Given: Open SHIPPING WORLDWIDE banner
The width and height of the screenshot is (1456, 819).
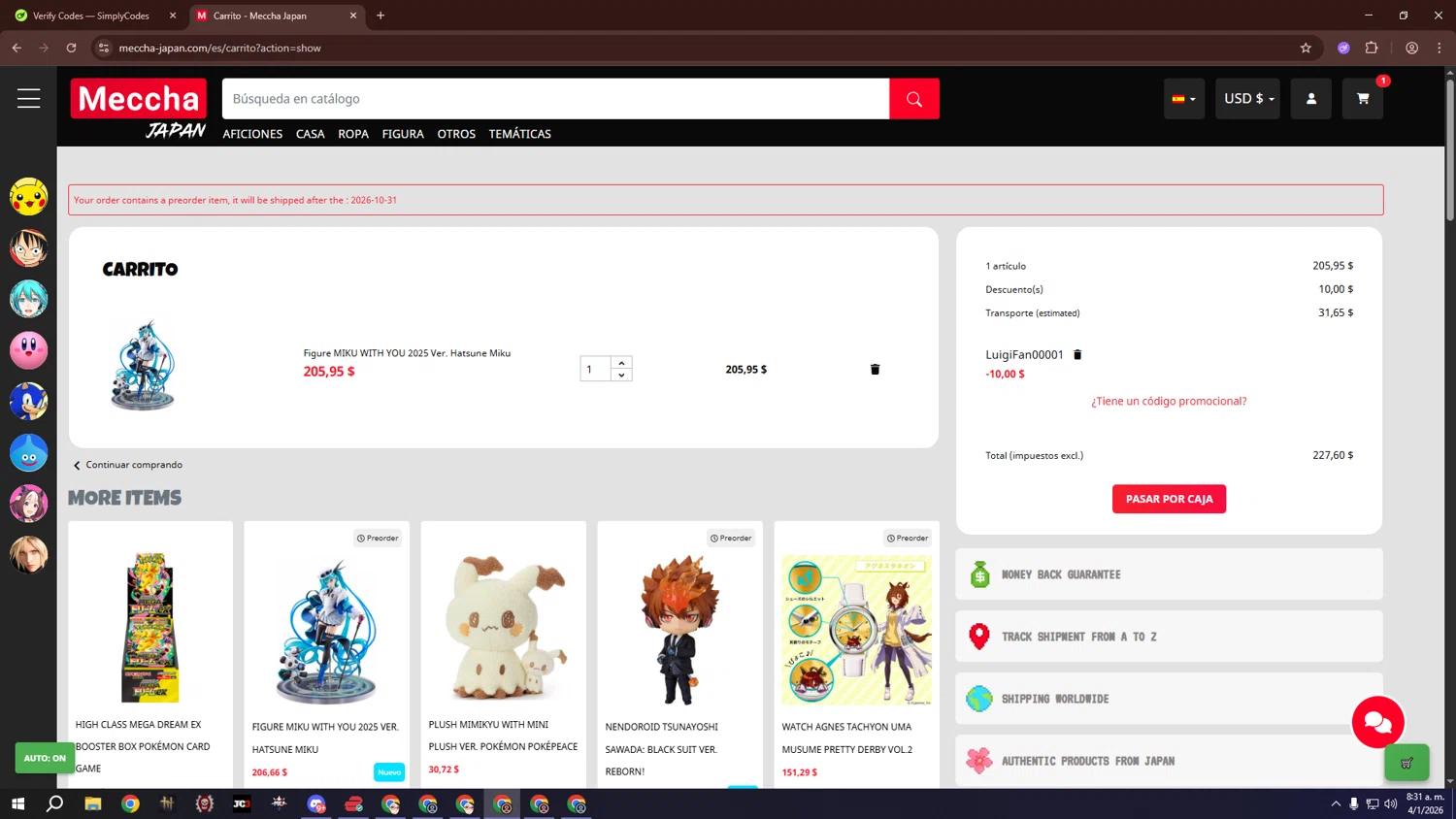Looking at the screenshot, I should (x=1169, y=699).
